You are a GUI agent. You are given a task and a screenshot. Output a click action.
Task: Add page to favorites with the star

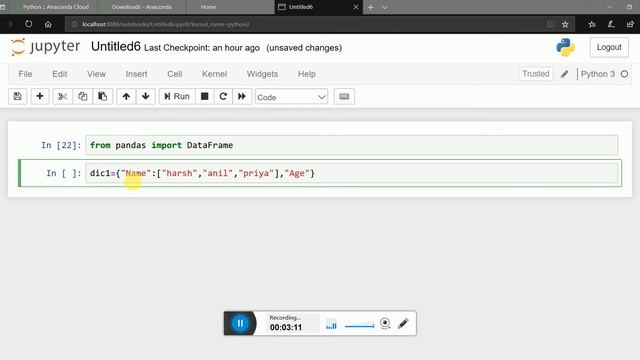[565, 24]
